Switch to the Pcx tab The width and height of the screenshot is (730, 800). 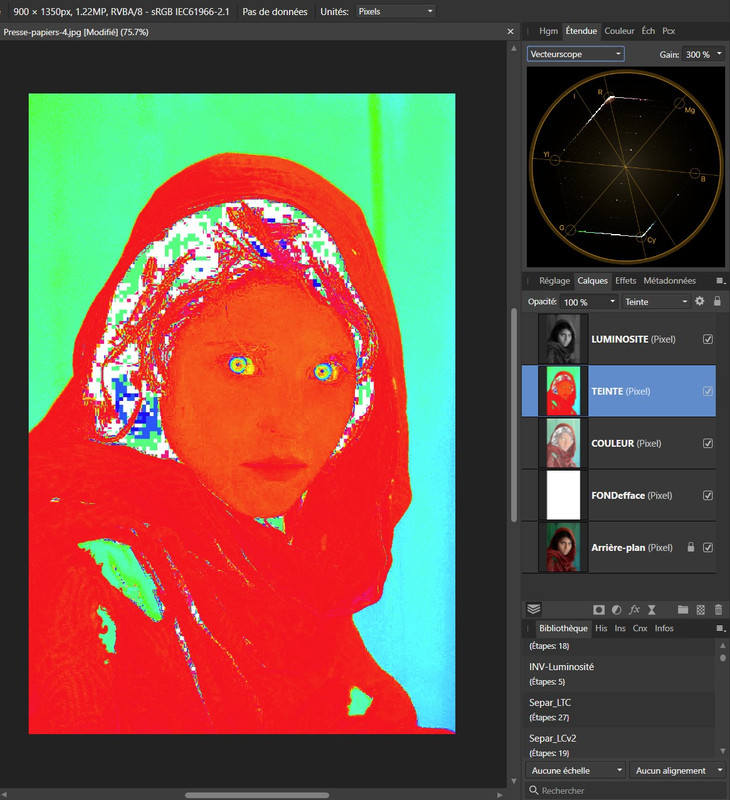pos(669,31)
